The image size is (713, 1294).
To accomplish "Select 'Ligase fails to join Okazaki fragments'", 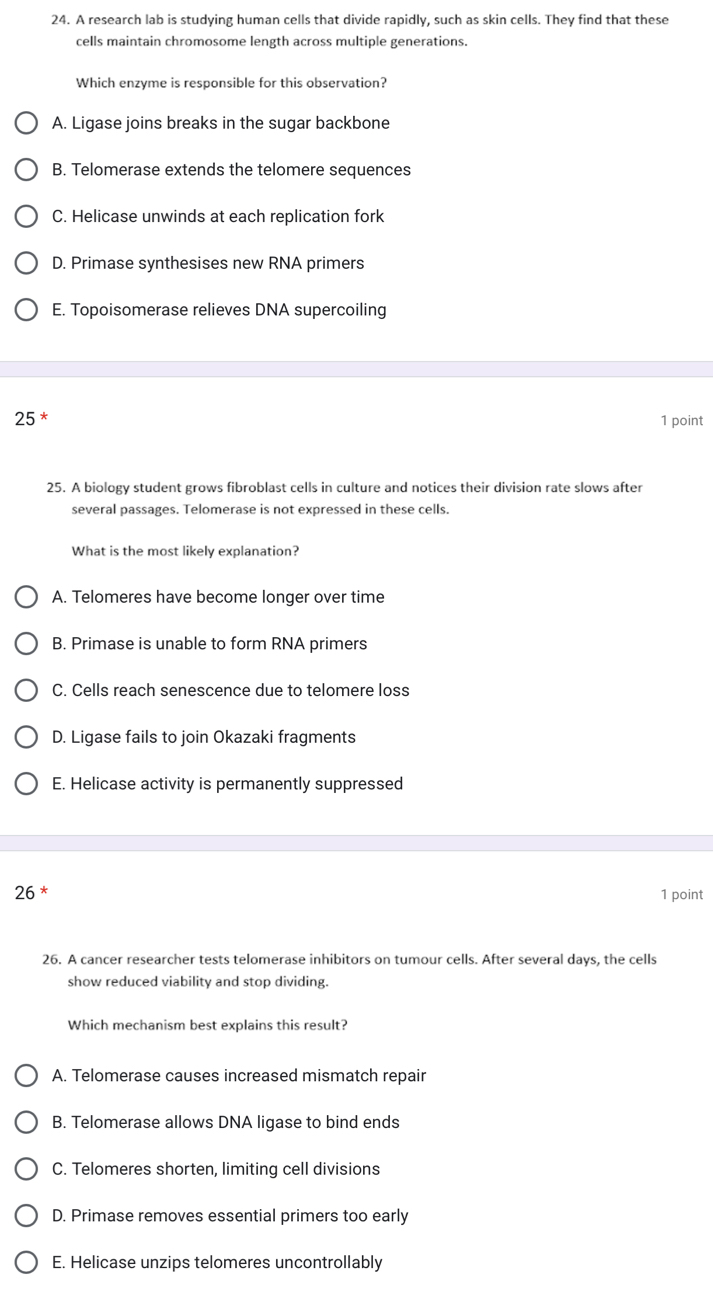I will (26, 736).
